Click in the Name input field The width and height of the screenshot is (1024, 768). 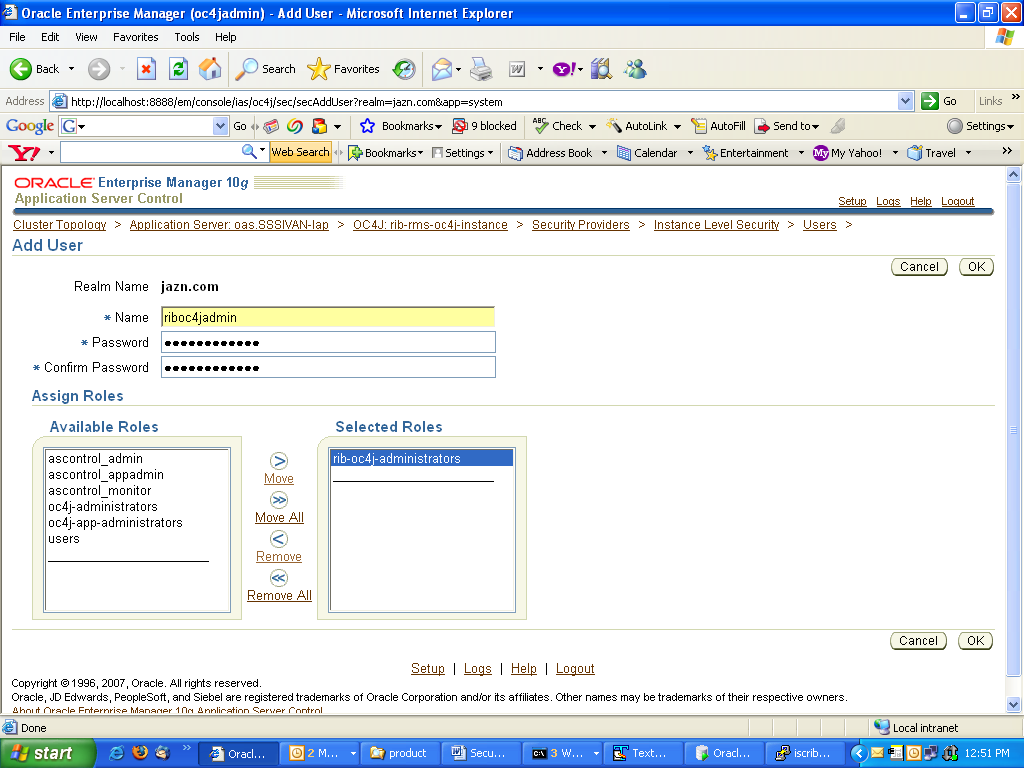[x=328, y=317]
